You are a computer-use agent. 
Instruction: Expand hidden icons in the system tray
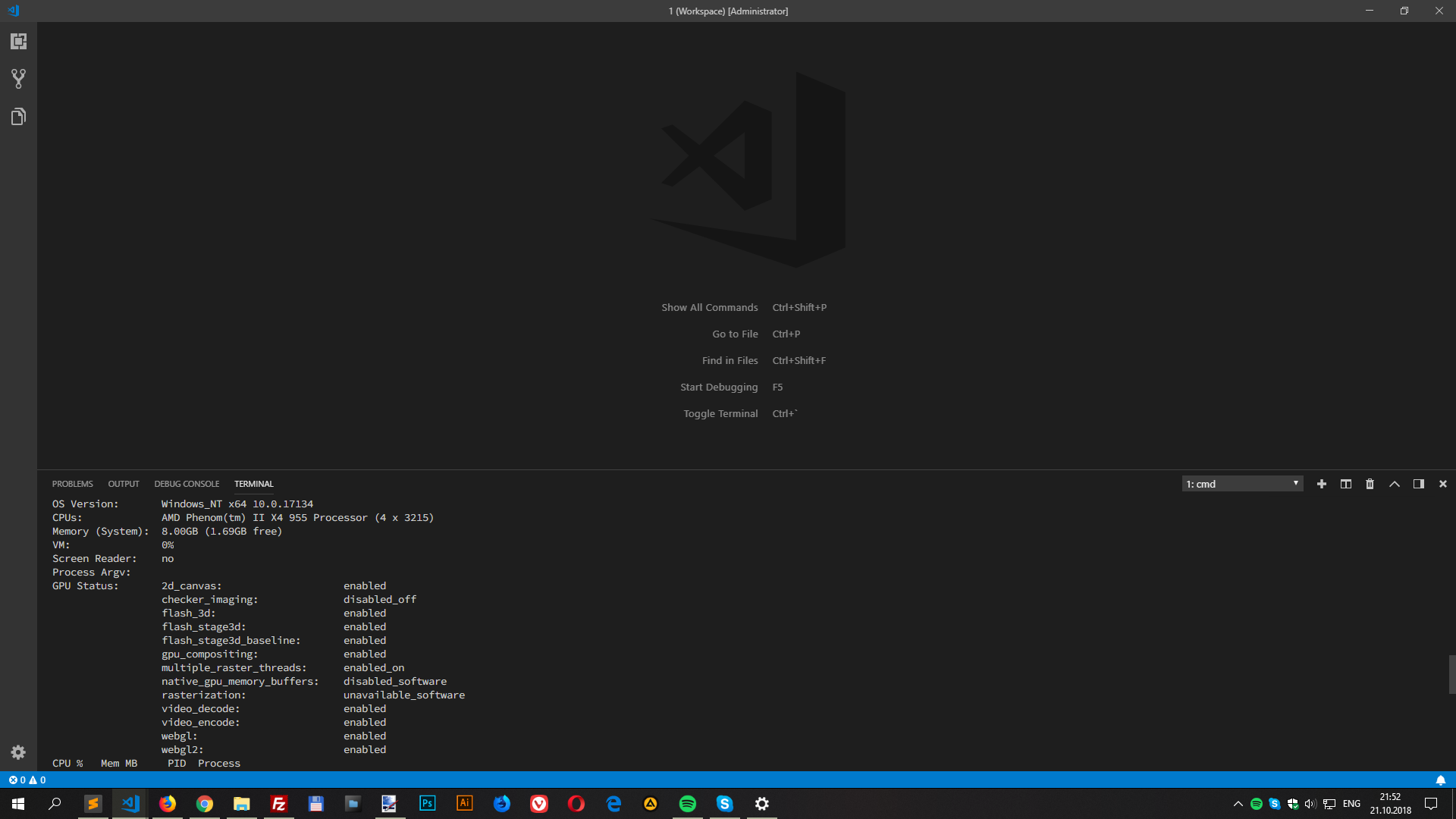(1238, 804)
